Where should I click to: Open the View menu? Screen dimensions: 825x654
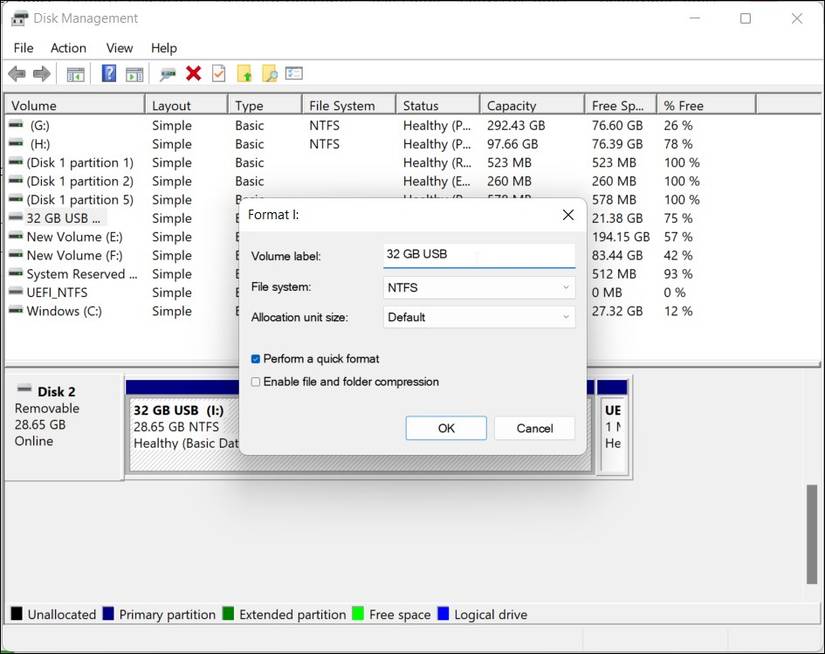119,47
